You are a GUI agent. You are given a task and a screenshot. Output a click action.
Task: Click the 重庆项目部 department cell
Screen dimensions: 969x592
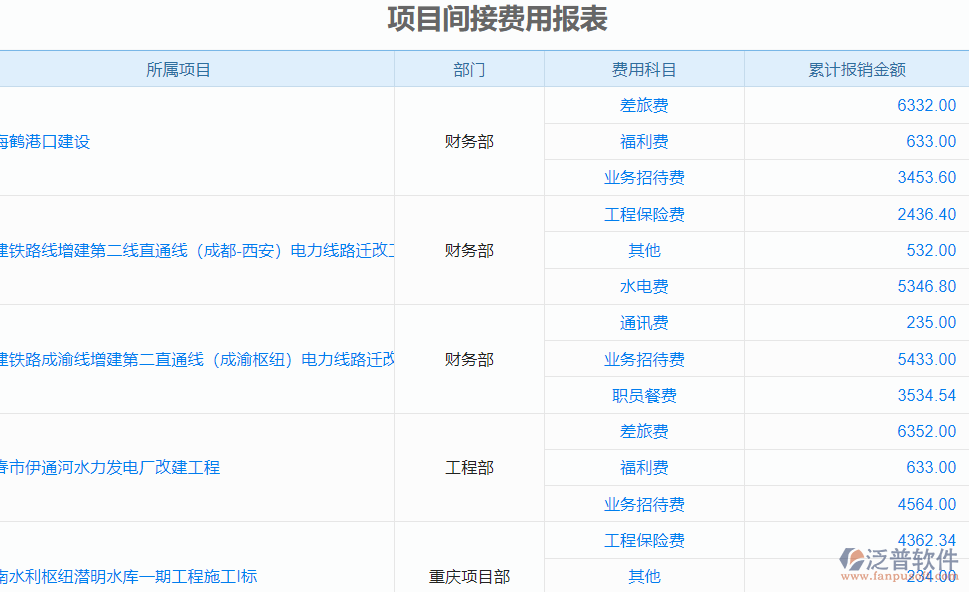click(x=468, y=576)
